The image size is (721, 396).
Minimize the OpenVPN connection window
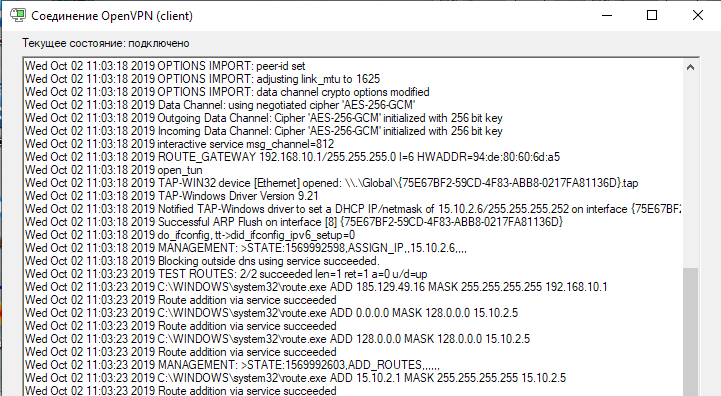[607, 15]
